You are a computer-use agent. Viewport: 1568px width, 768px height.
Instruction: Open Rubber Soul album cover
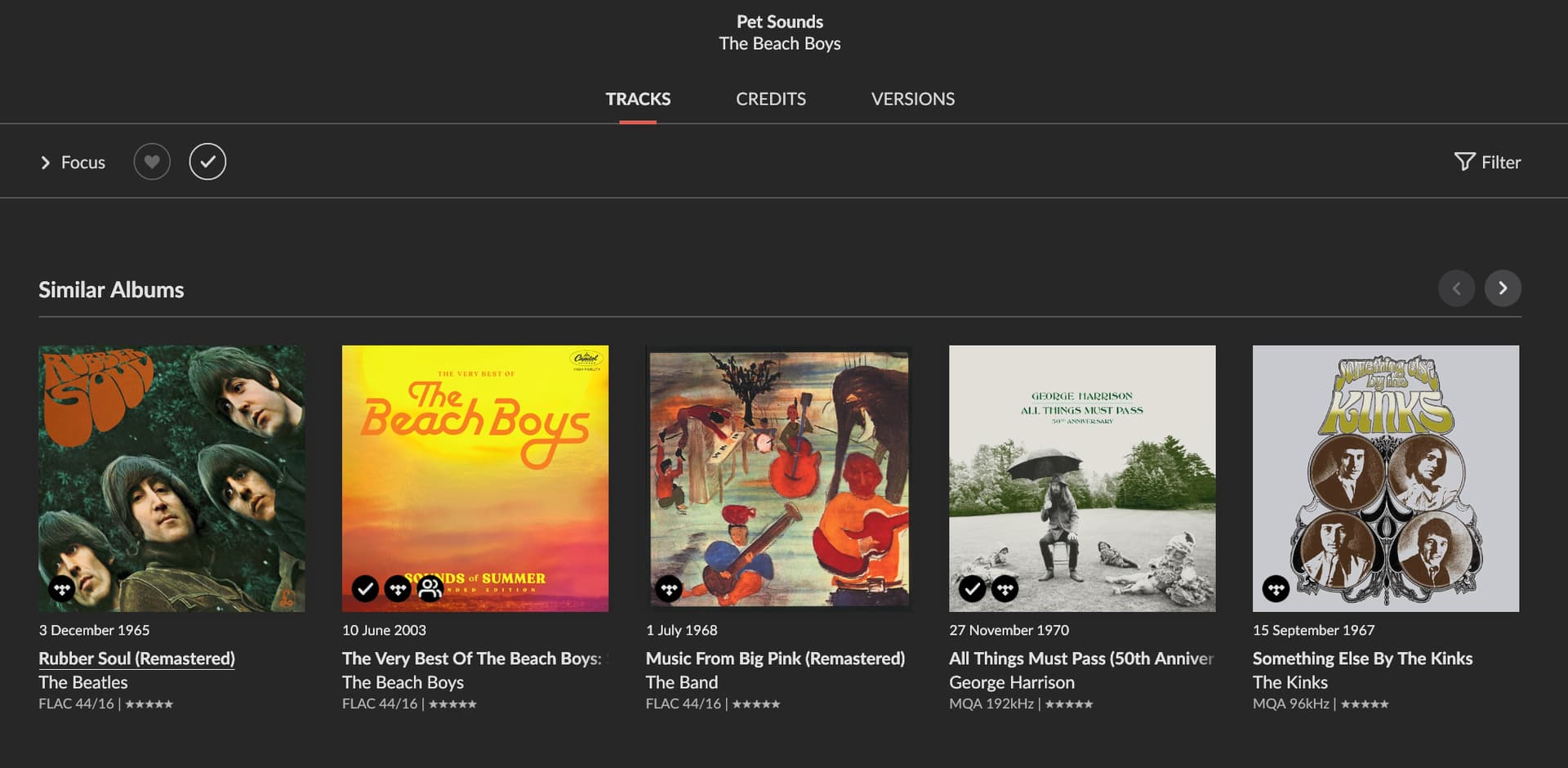(x=171, y=478)
